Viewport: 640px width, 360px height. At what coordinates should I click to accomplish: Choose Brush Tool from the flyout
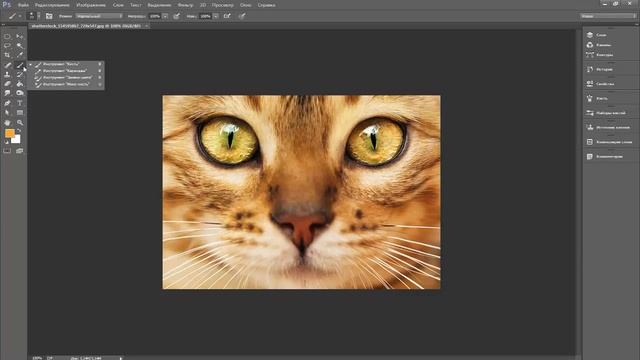tap(66, 64)
